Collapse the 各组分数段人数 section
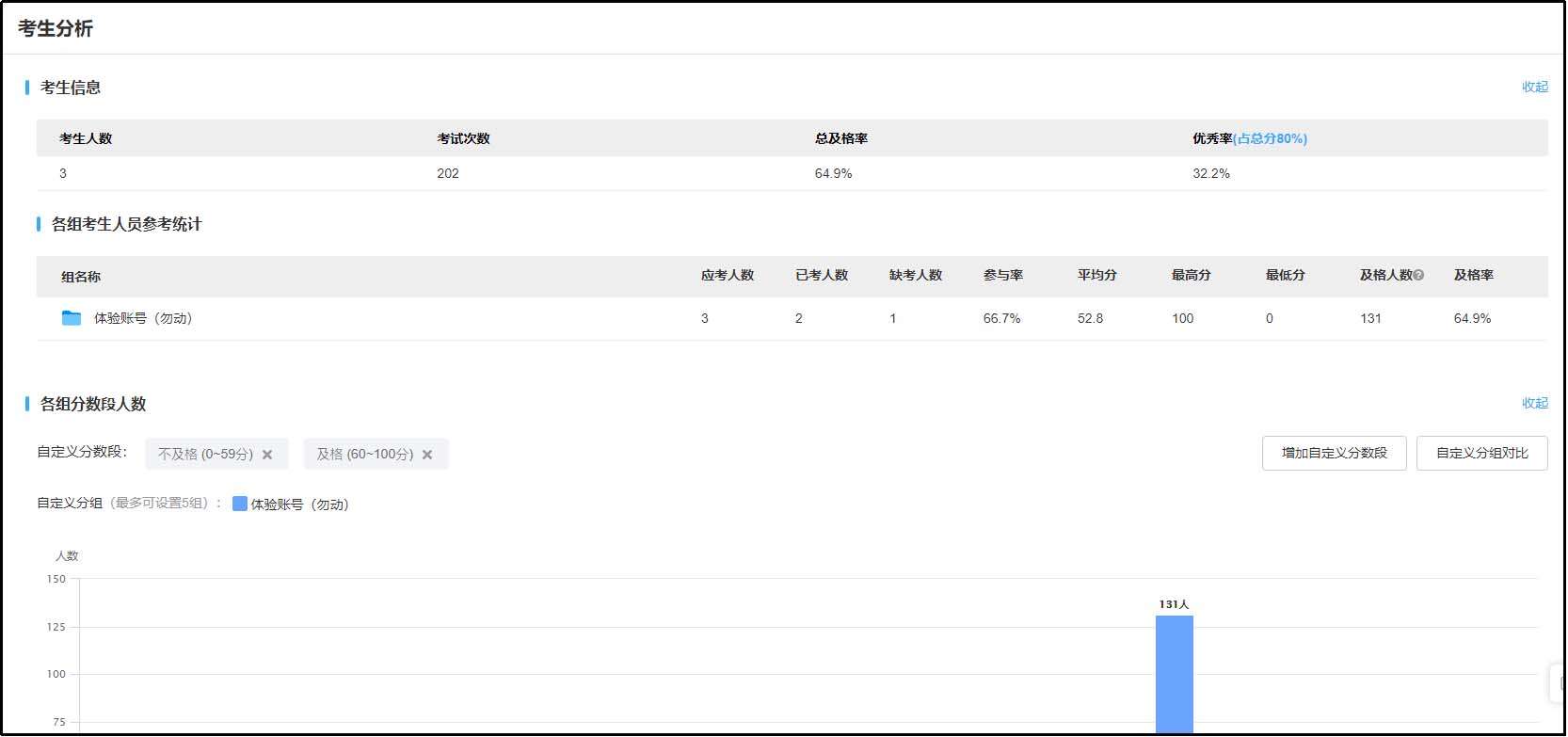This screenshot has height=737, width=1568. coord(1534,403)
